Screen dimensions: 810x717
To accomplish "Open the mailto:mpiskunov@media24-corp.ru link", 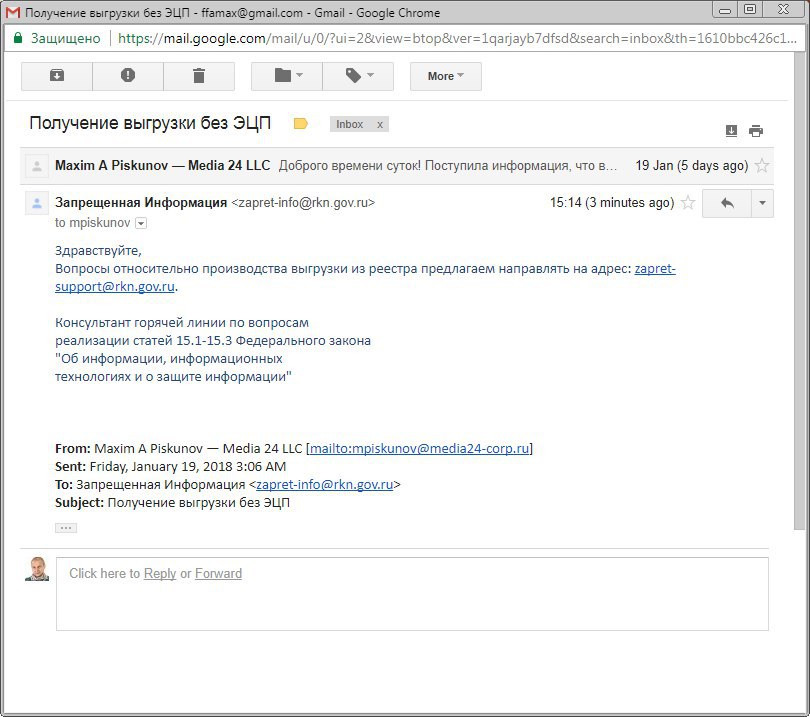I will click(x=419, y=448).
